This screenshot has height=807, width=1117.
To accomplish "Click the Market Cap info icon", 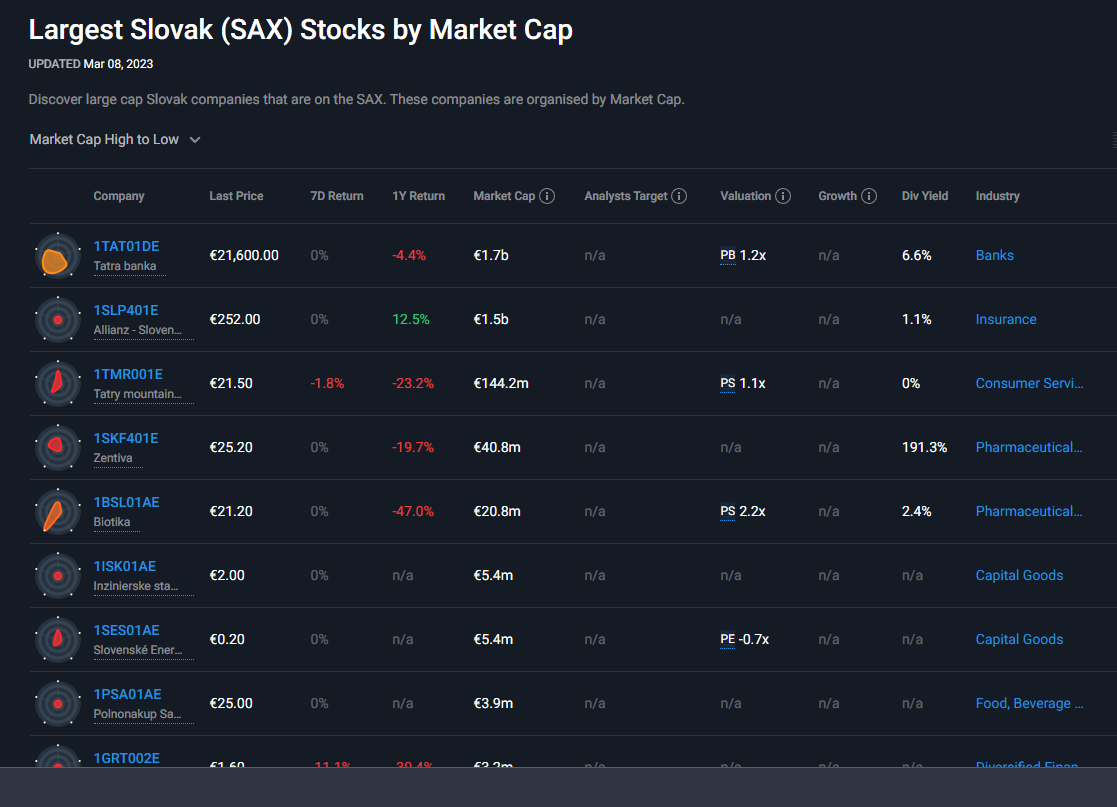I will 547,196.
